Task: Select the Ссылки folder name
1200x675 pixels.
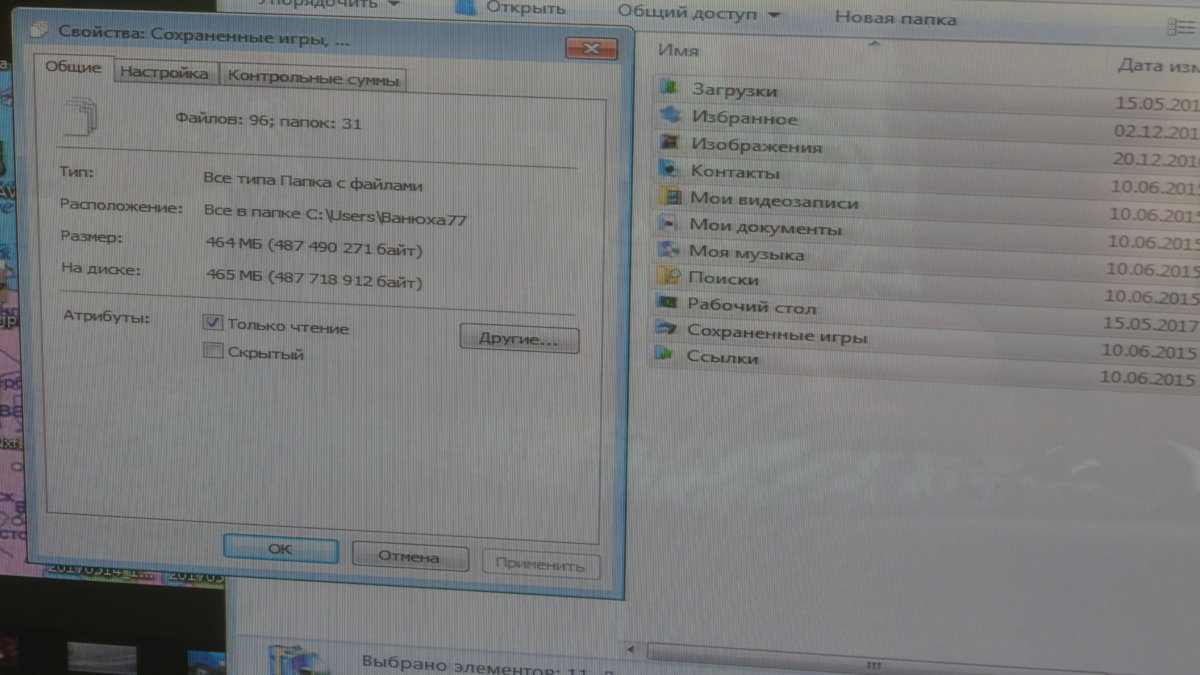Action: [x=721, y=357]
